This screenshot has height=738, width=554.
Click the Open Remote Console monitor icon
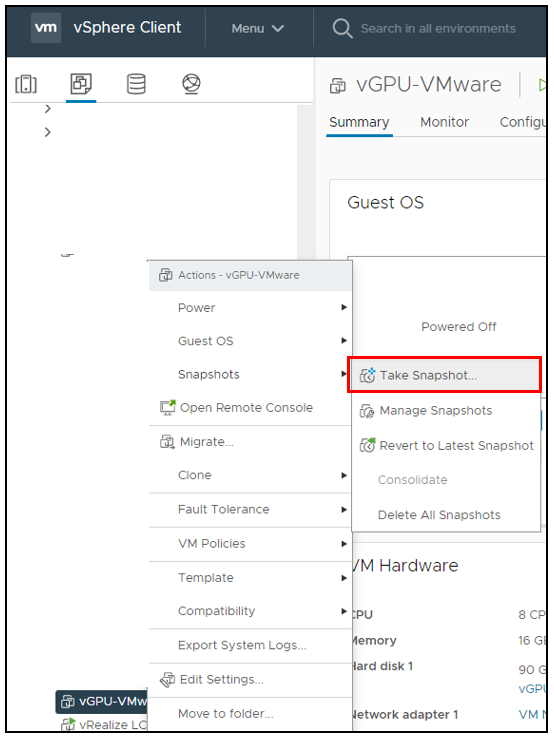[168, 407]
